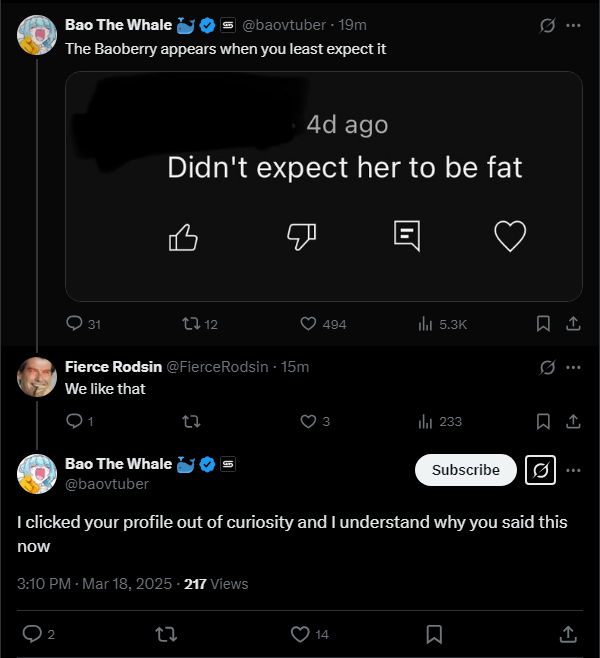
Task: Like Fierce Rodsin's 'We like that' reply
Action: point(309,421)
